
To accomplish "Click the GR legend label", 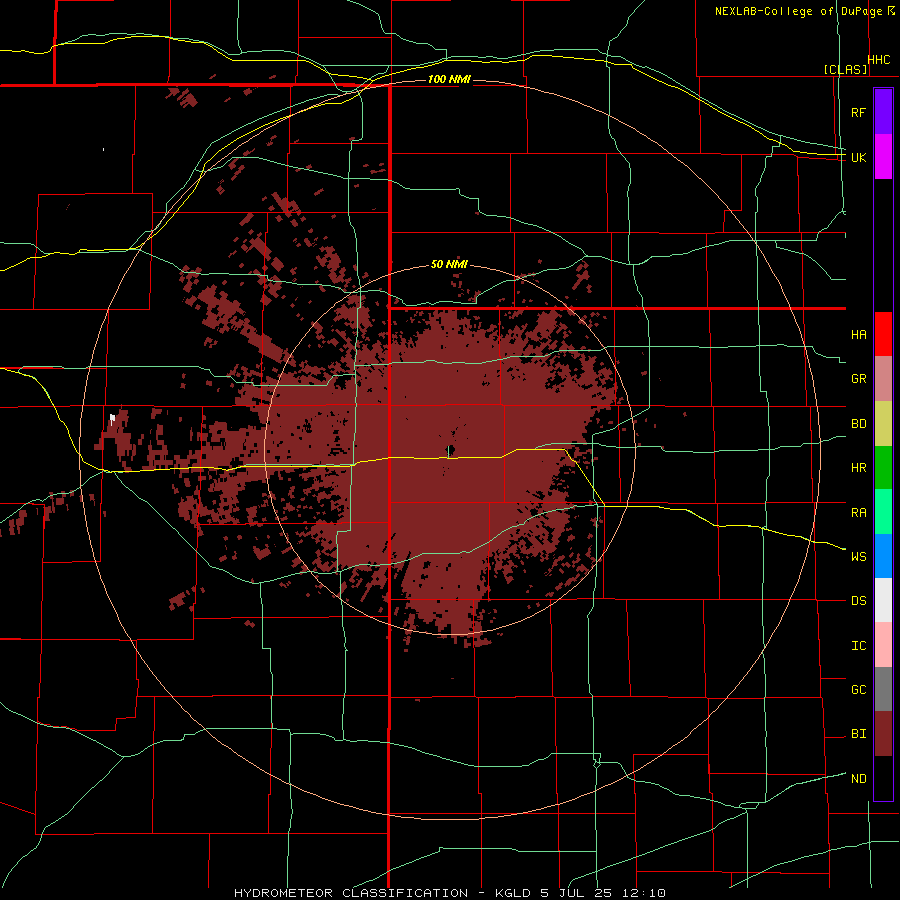I will pyautogui.click(x=858, y=379).
